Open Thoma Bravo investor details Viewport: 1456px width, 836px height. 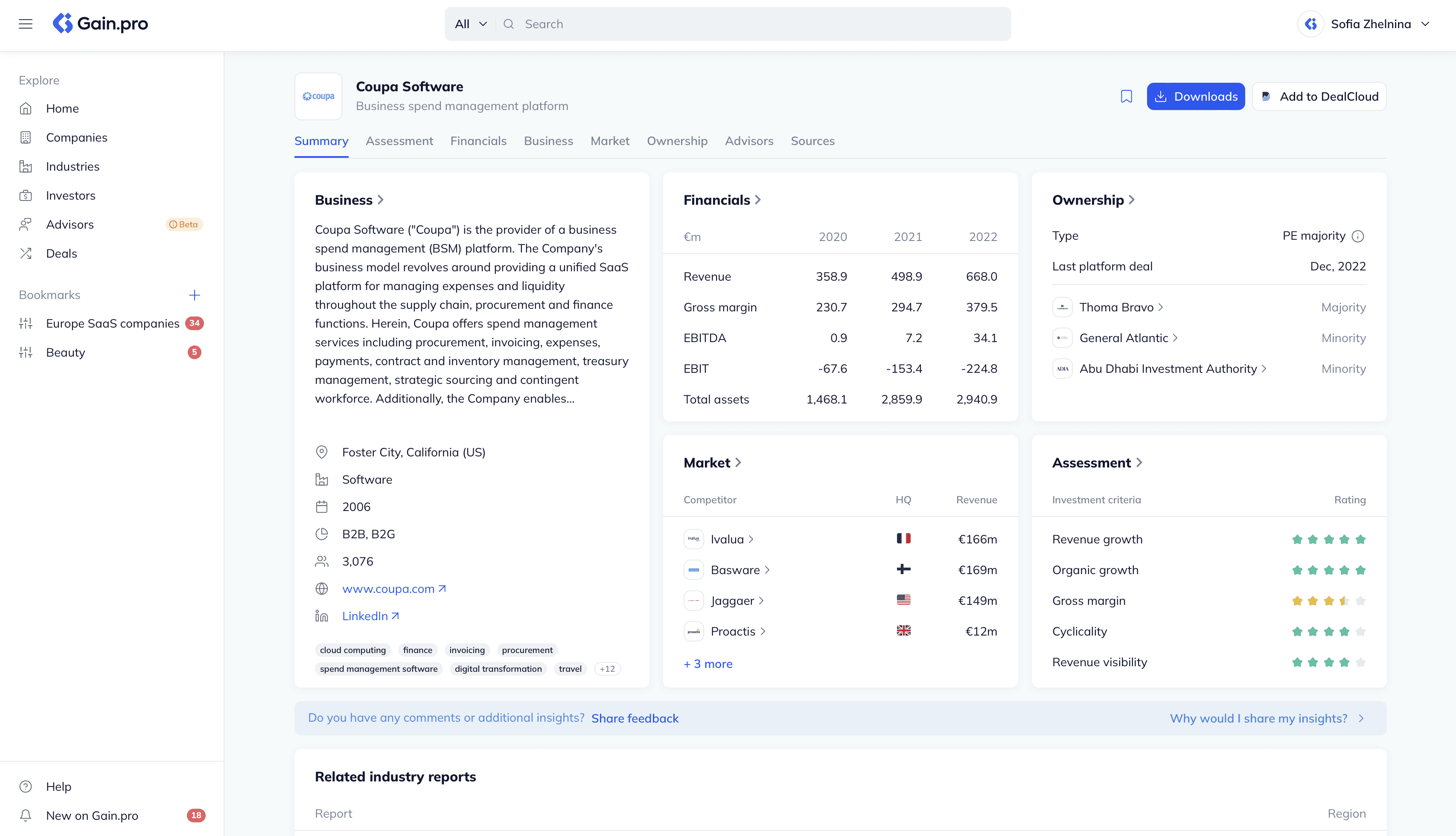click(1121, 307)
